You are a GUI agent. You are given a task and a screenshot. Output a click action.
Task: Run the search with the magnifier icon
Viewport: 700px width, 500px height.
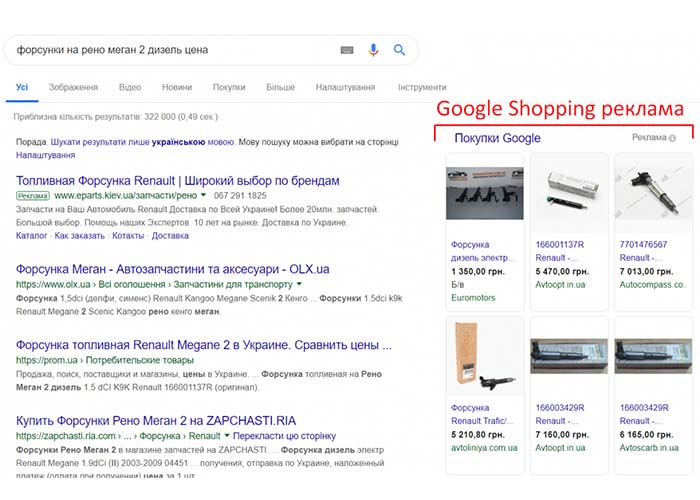point(399,50)
